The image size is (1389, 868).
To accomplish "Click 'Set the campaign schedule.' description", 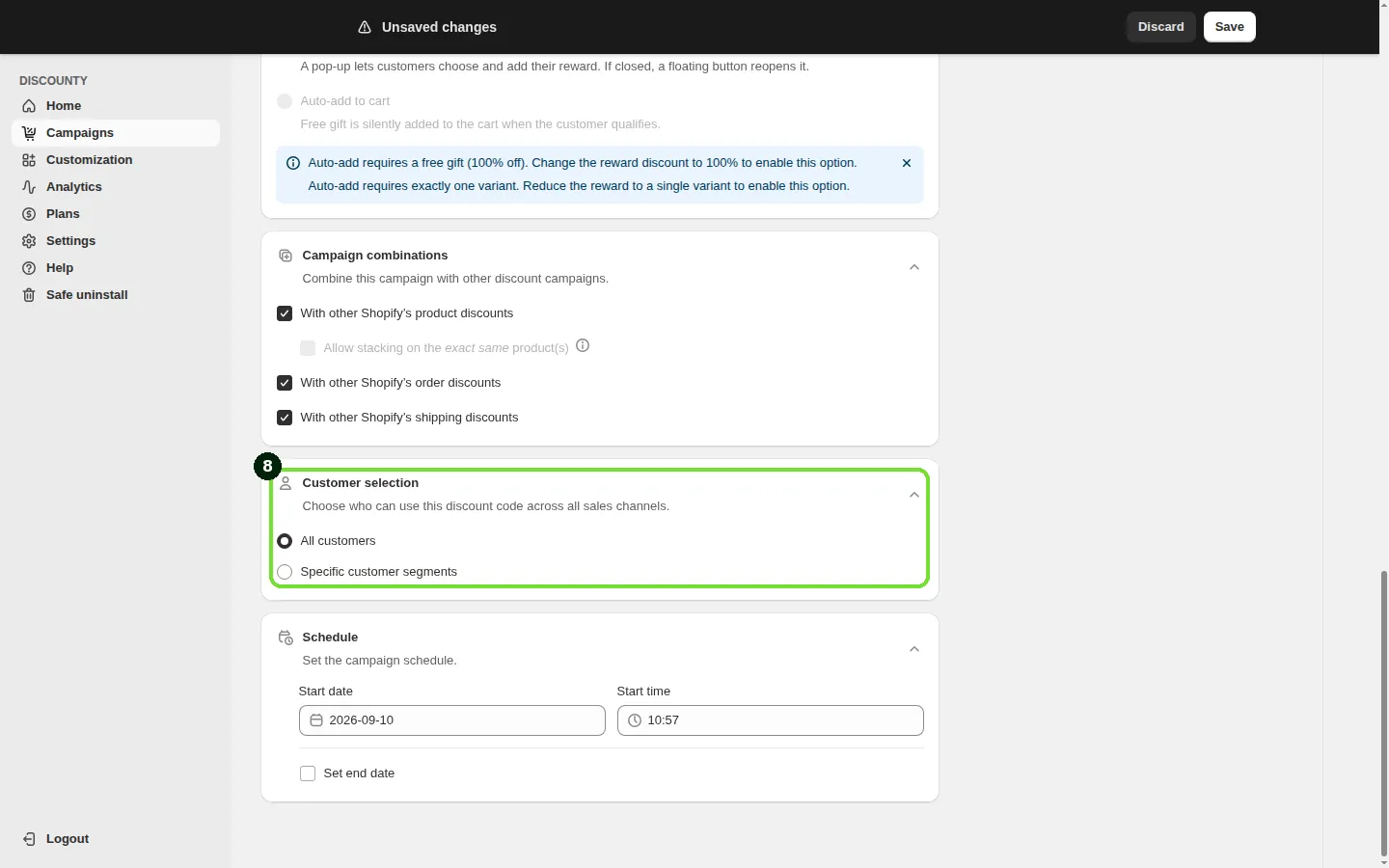I will coord(380,661).
